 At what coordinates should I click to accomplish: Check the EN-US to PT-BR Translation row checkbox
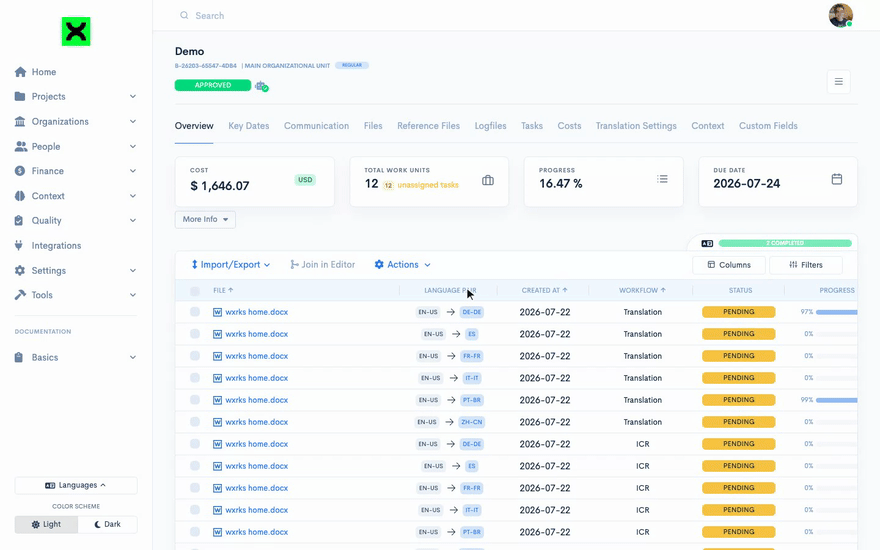[195, 400]
